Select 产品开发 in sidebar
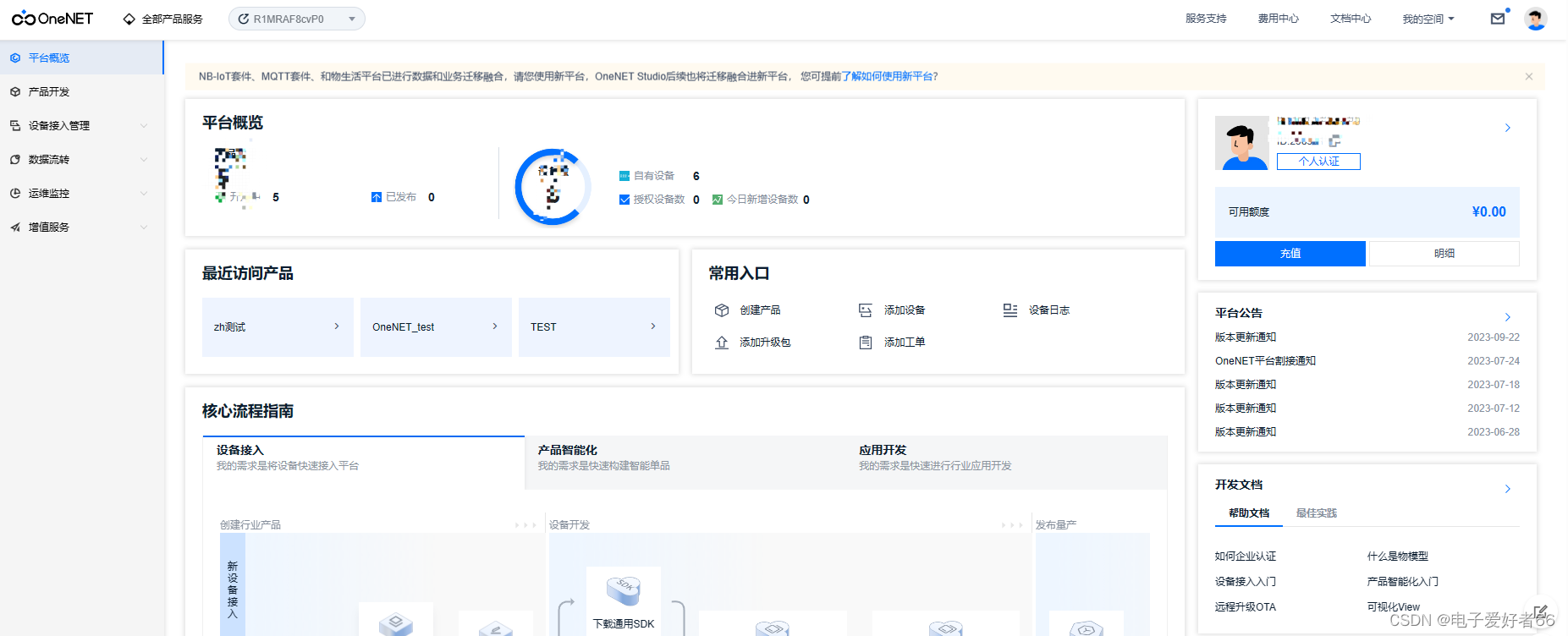Screen dimensions: 1568x636 click(x=81, y=91)
